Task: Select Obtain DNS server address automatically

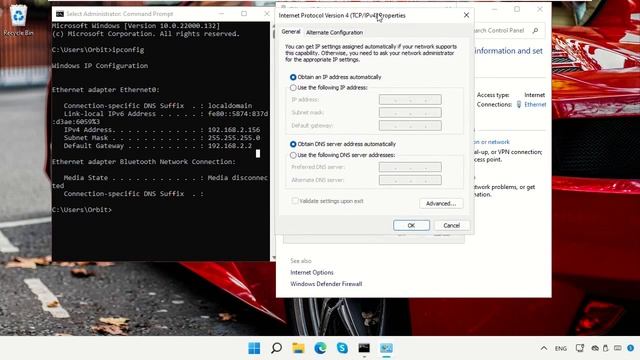Action: [293, 144]
